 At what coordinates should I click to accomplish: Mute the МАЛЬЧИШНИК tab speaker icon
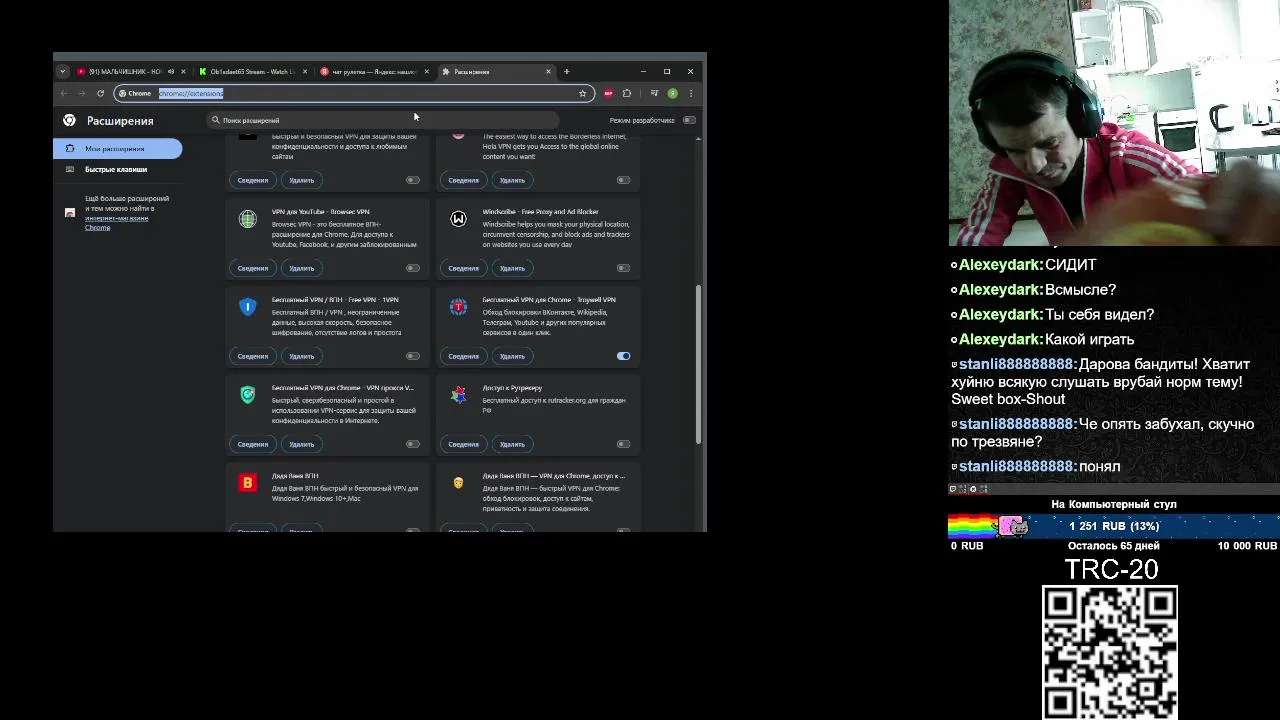pos(171,71)
